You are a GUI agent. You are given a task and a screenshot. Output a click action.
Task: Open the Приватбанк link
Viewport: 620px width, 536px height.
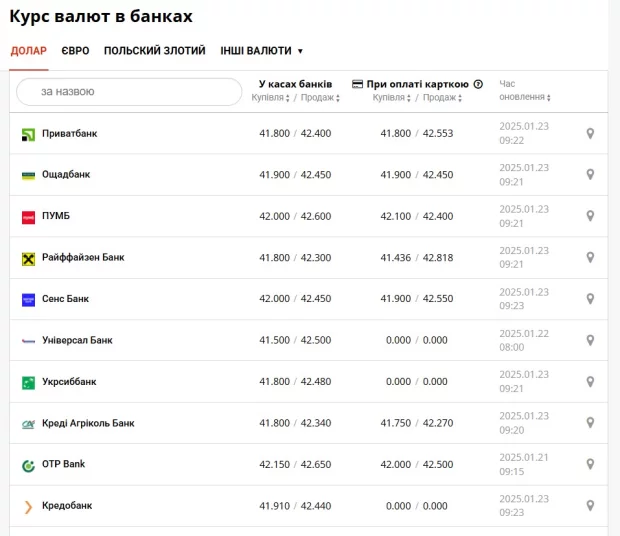tap(69, 134)
